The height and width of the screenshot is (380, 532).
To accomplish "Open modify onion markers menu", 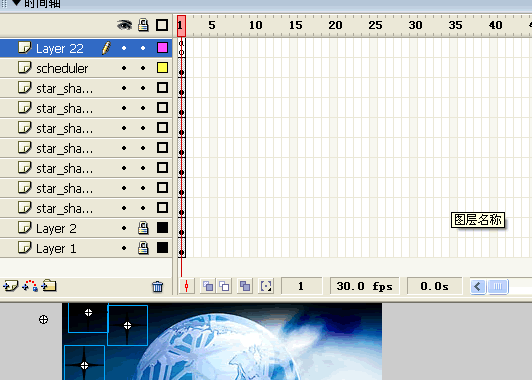I will [266, 286].
